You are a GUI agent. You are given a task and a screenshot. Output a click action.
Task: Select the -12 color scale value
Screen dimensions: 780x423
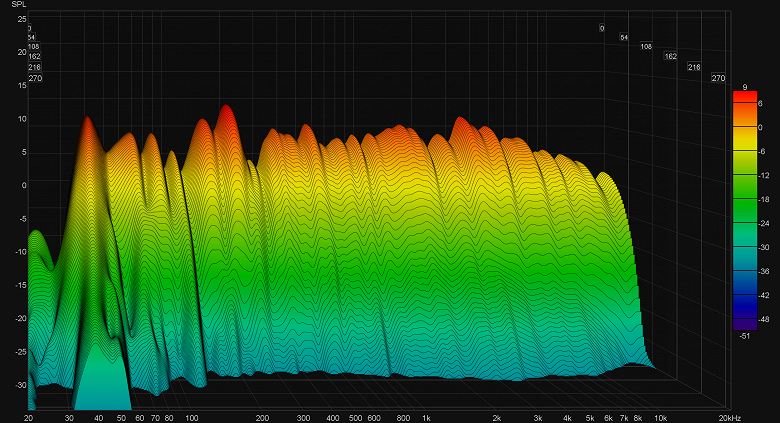(x=764, y=175)
